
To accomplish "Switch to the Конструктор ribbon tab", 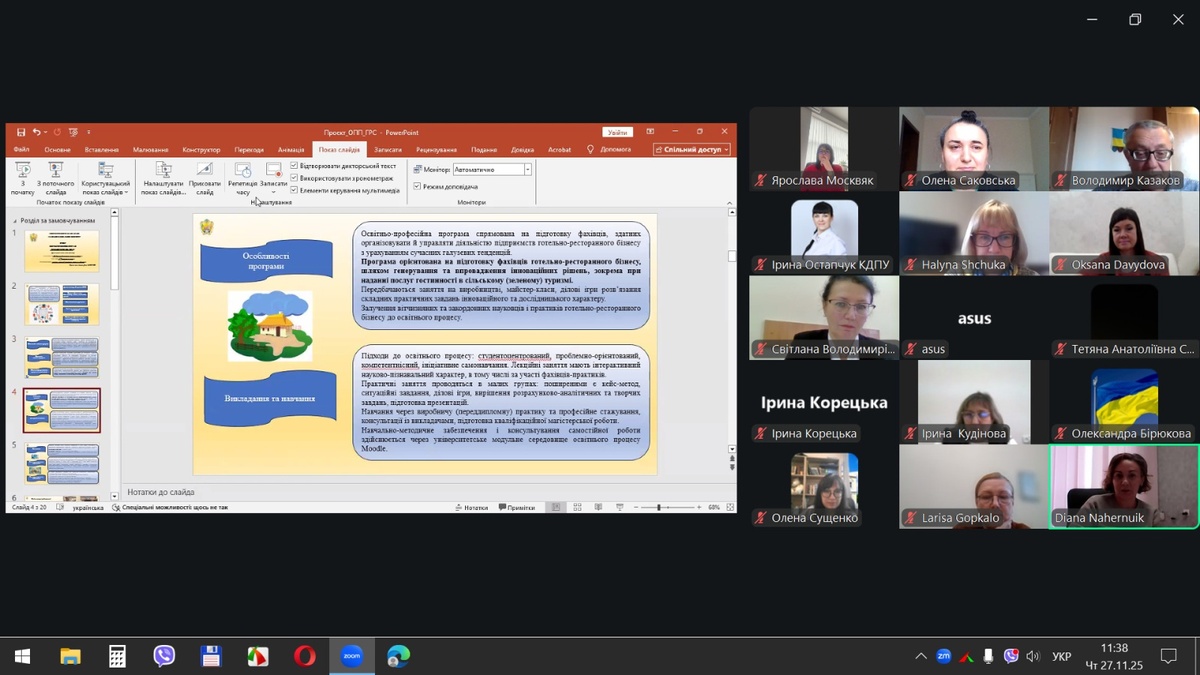I will 201,150.
